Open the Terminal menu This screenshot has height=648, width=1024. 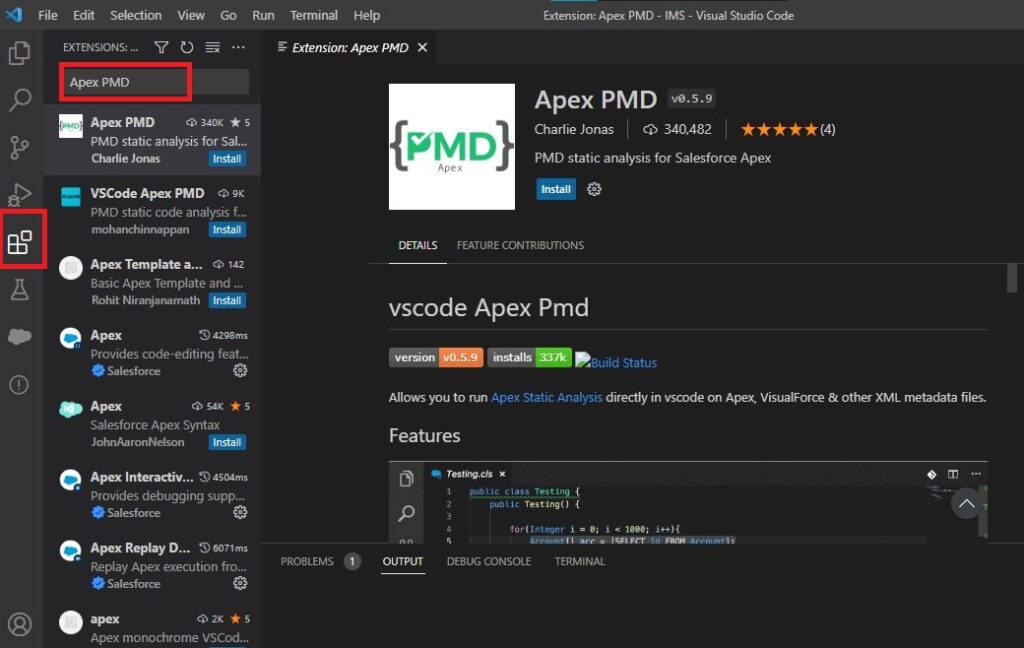click(313, 14)
